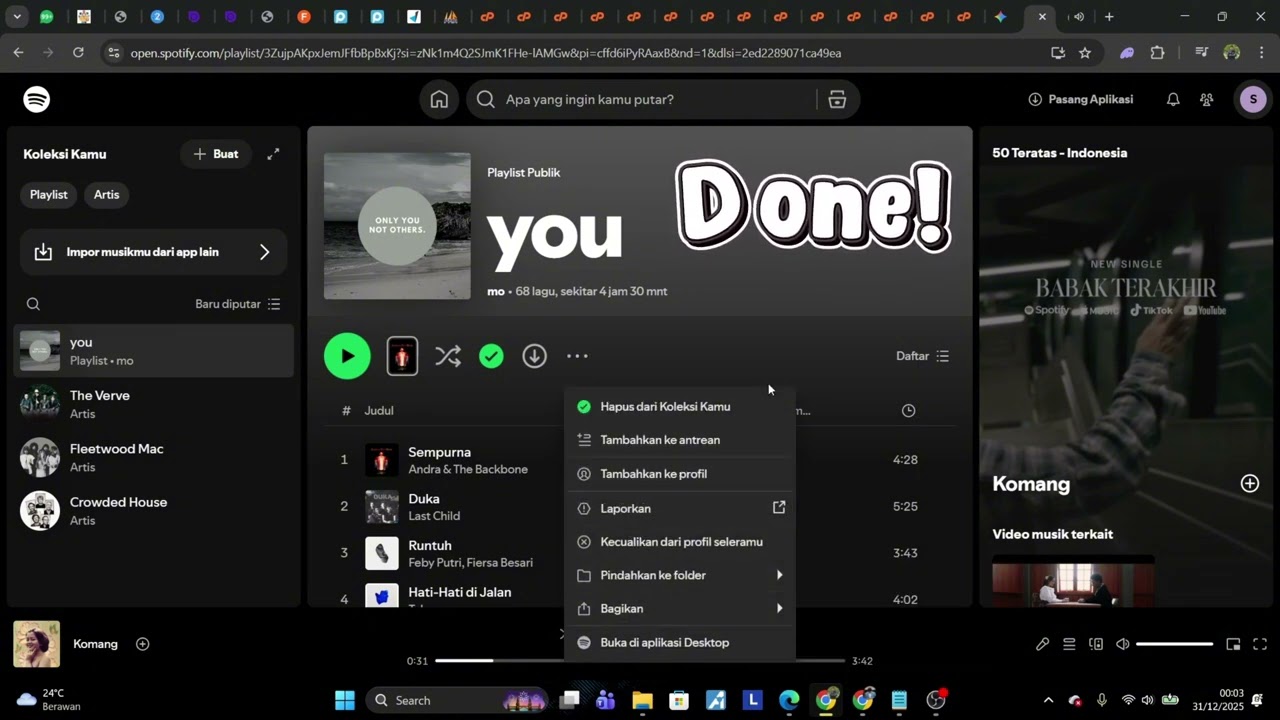The height and width of the screenshot is (720, 1280).
Task: Add Komang to library in right panel
Action: click(1250, 484)
